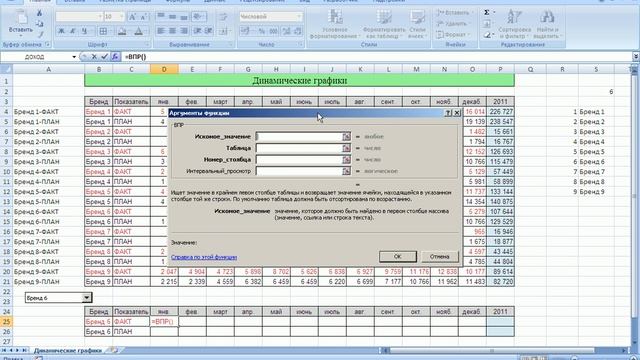This screenshot has width=640, height=360.
Task: Select the Динамические графики sheet tab
Action: coord(67,351)
